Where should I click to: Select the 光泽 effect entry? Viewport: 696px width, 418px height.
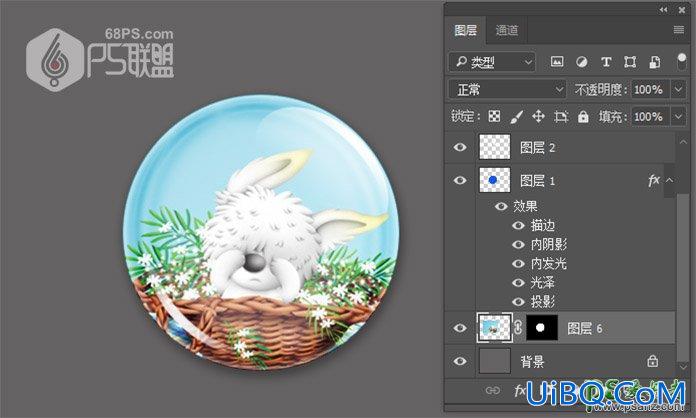coord(543,283)
